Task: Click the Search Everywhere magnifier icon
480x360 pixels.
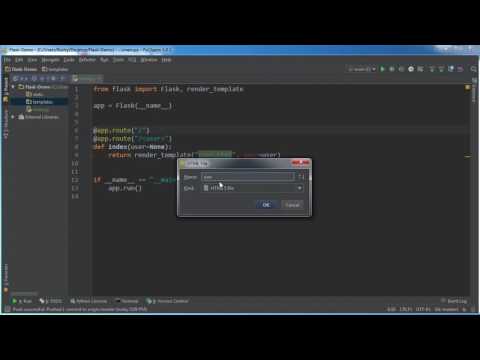Action: click(473, 69)
